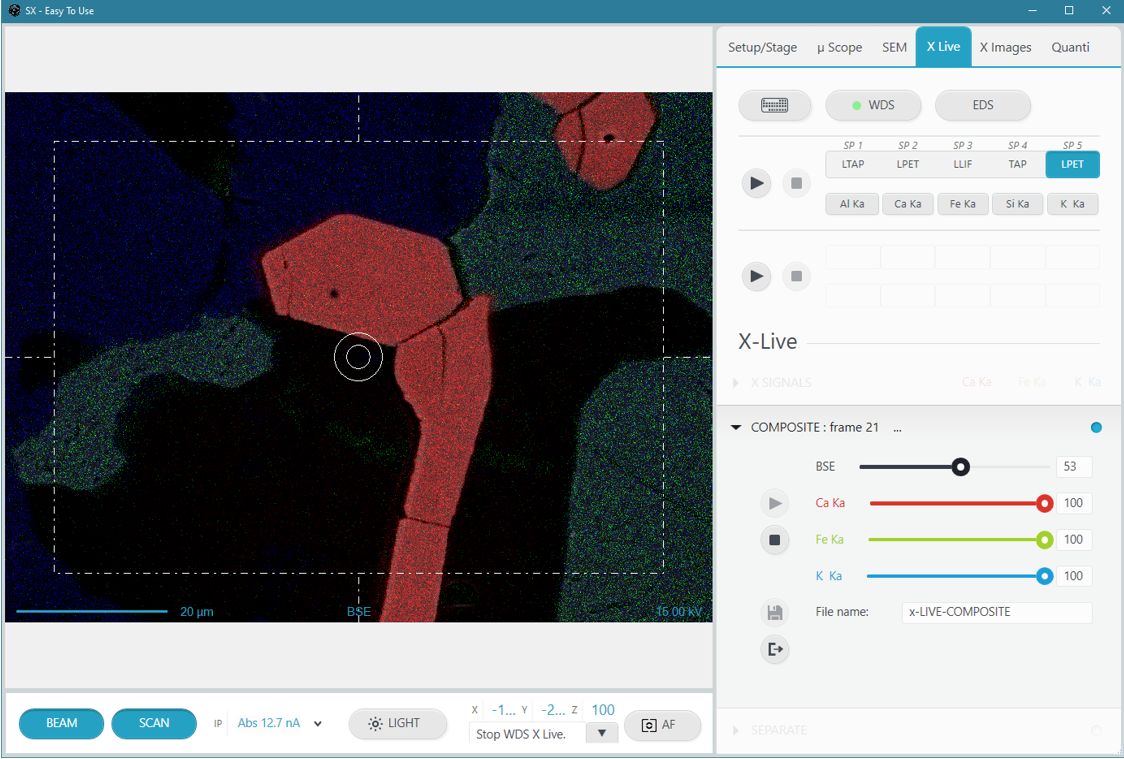
Task: Click the BSE slider handle
Action: pos(960,467)
